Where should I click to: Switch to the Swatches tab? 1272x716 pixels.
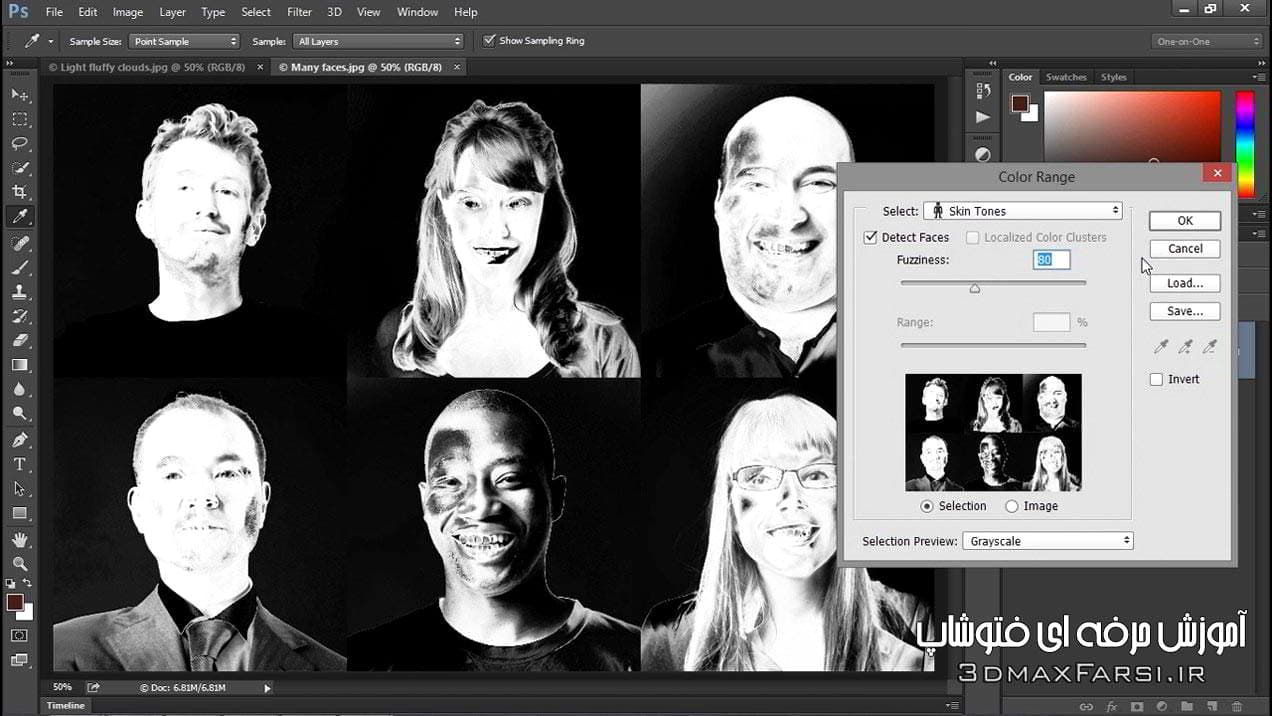1066,77
